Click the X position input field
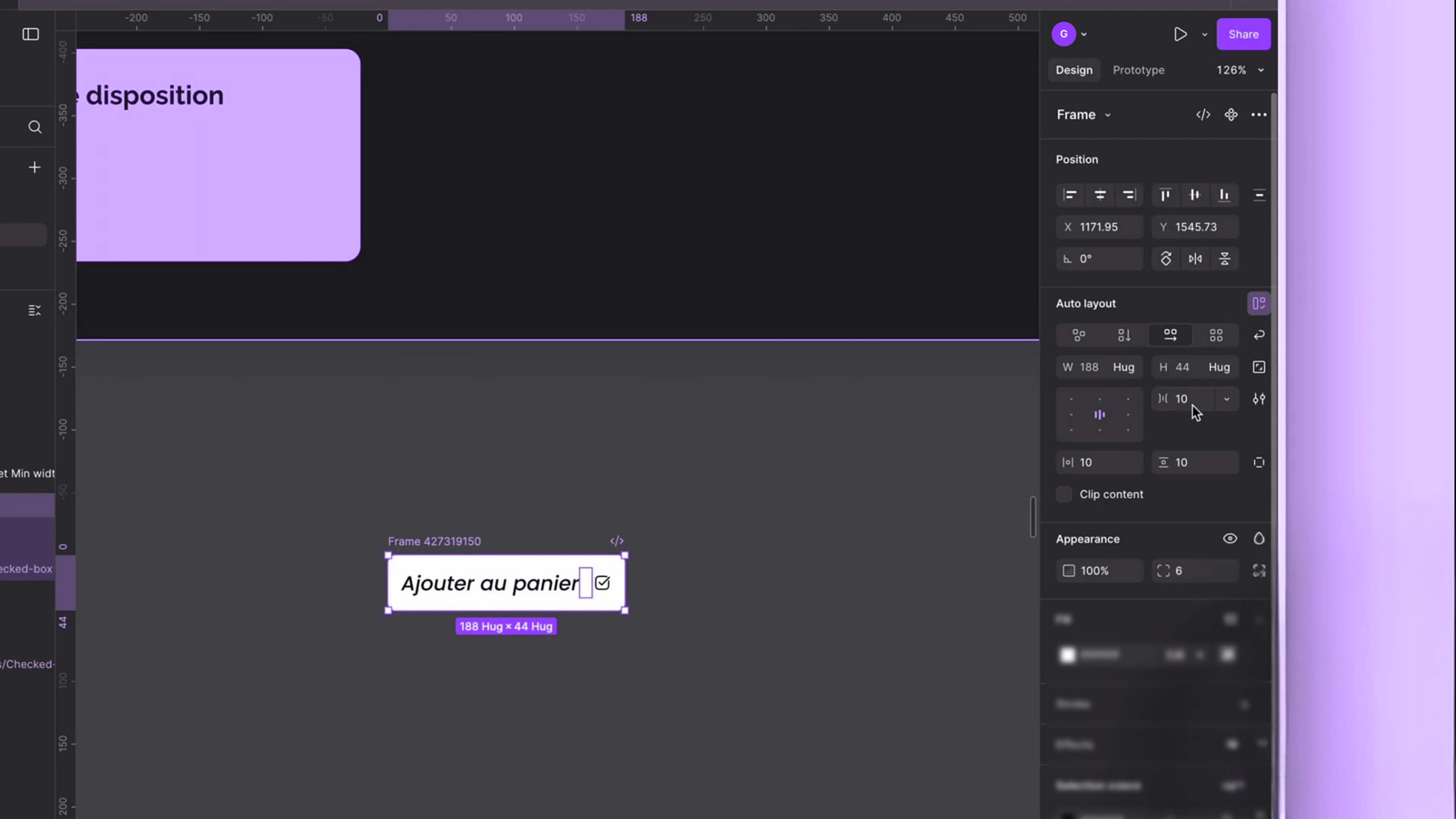 (1100, 227)
